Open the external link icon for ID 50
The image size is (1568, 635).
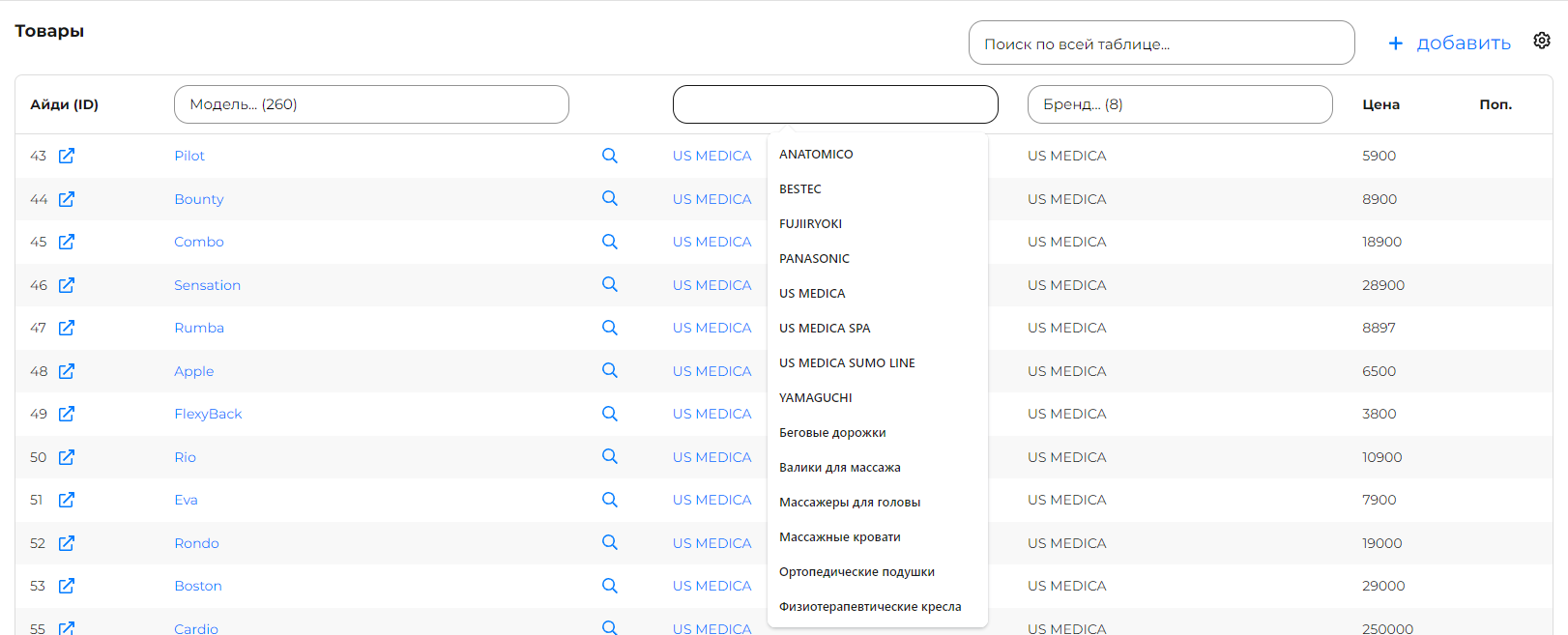(x=67, y=457)
